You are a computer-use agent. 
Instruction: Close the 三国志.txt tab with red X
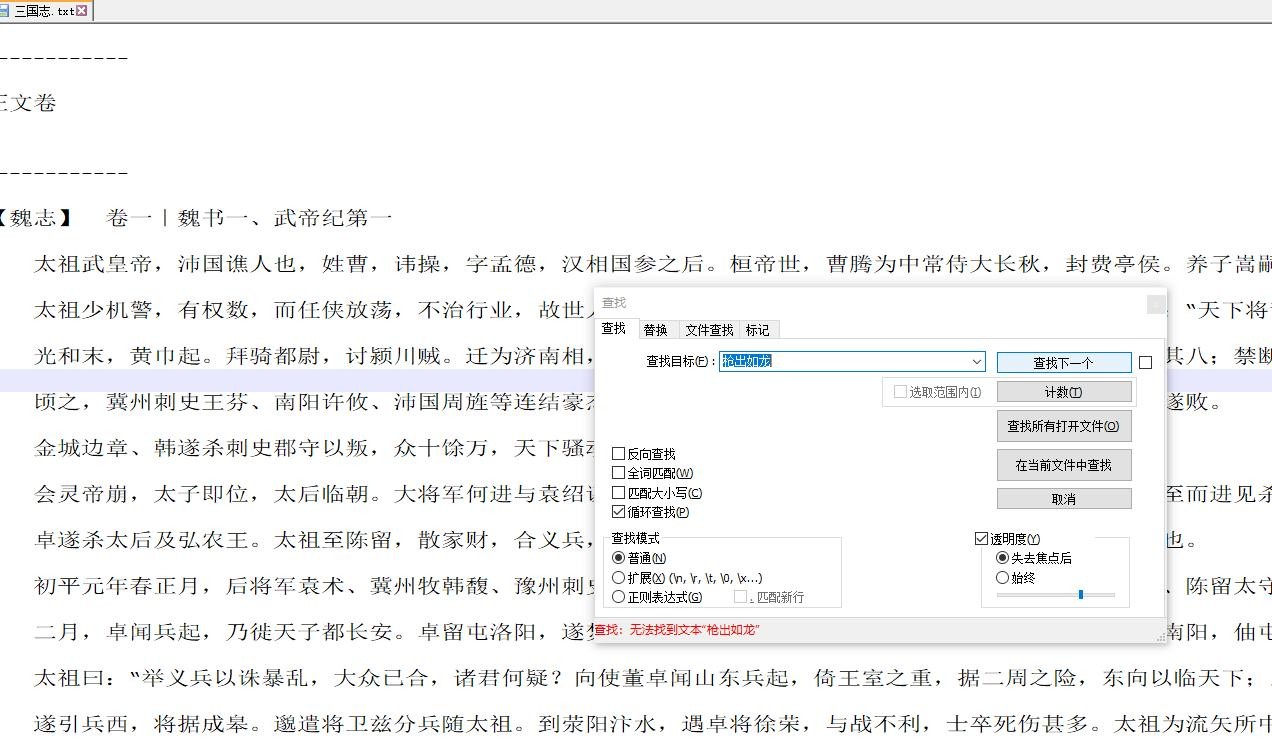pos(82,11)
